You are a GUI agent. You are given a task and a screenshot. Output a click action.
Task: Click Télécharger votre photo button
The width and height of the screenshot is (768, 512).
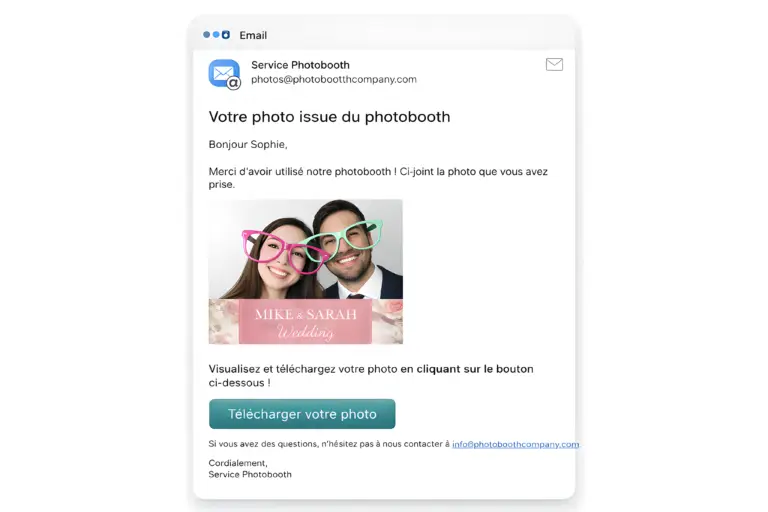tap(302, 414)
